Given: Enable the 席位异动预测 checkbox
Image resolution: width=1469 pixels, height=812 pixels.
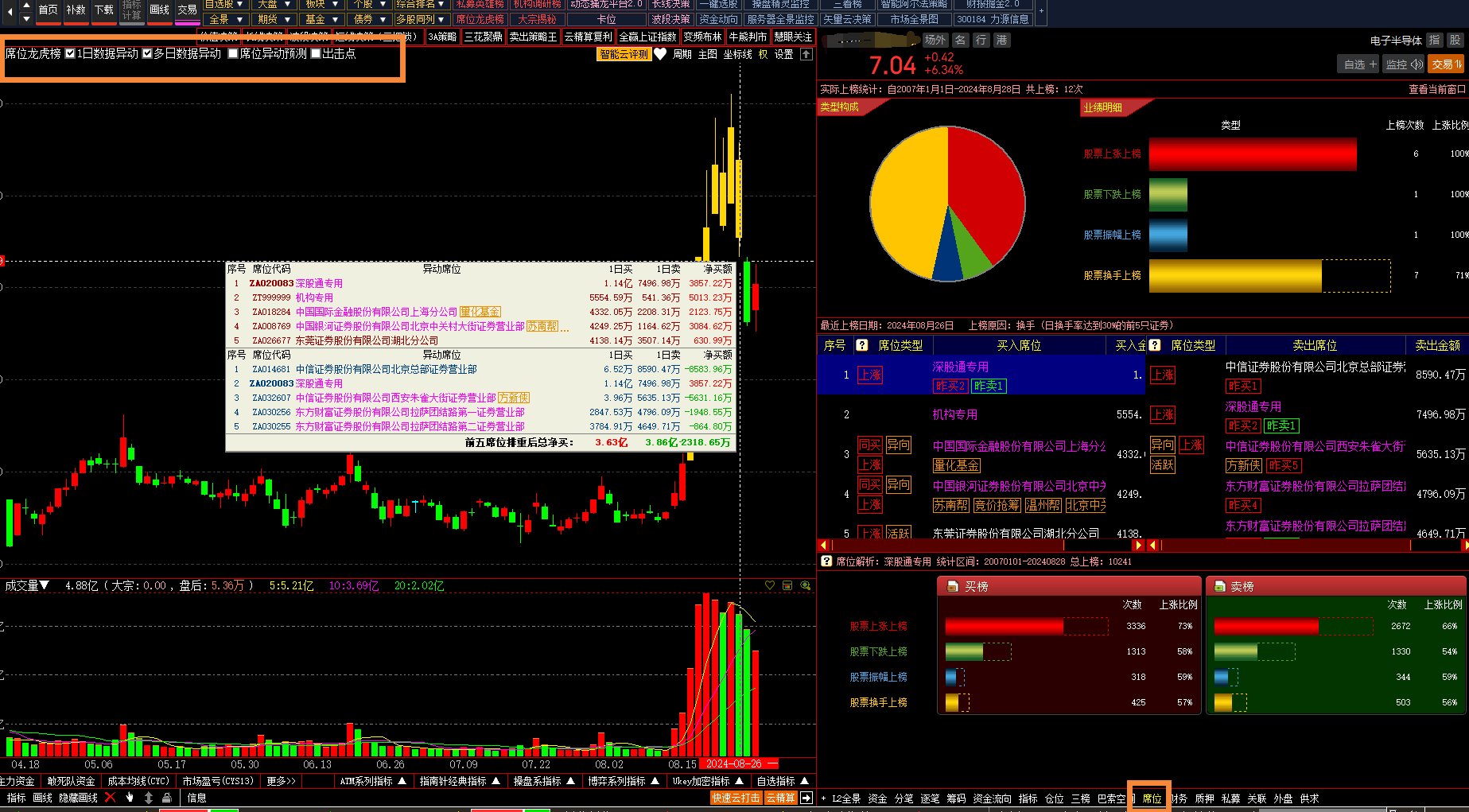Looking at the screenshot, I should click(233, 53).
